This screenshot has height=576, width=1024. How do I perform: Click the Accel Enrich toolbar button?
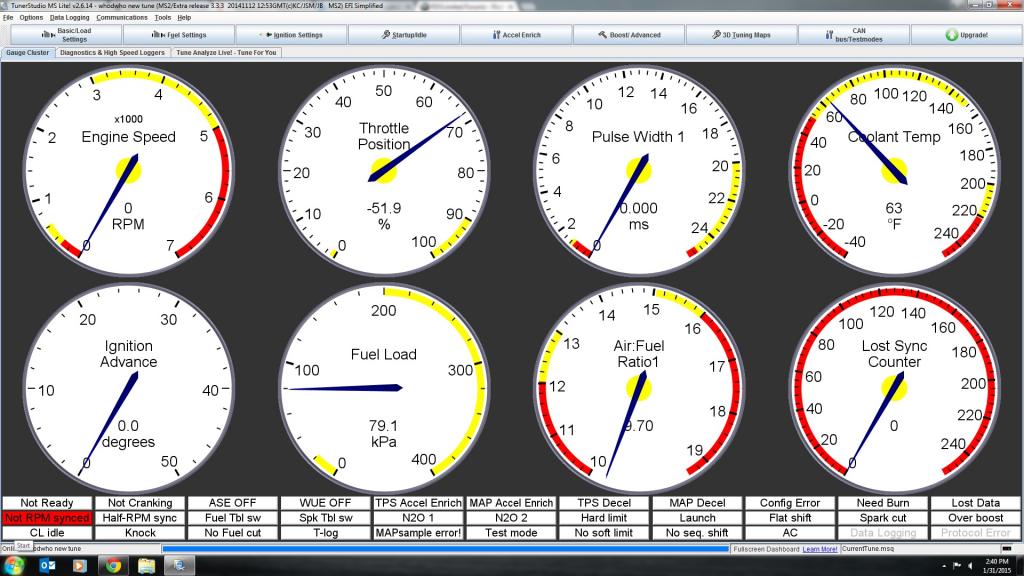(x=516, y=35)
